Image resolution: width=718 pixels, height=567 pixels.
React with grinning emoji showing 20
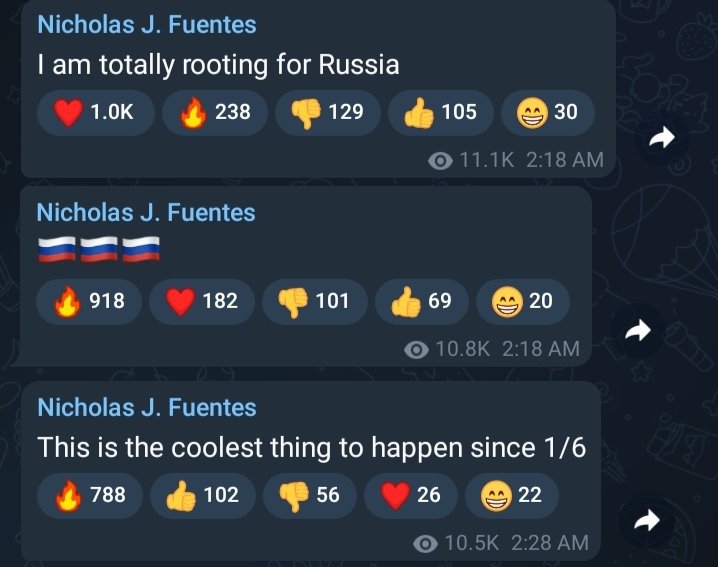point(521,300)
